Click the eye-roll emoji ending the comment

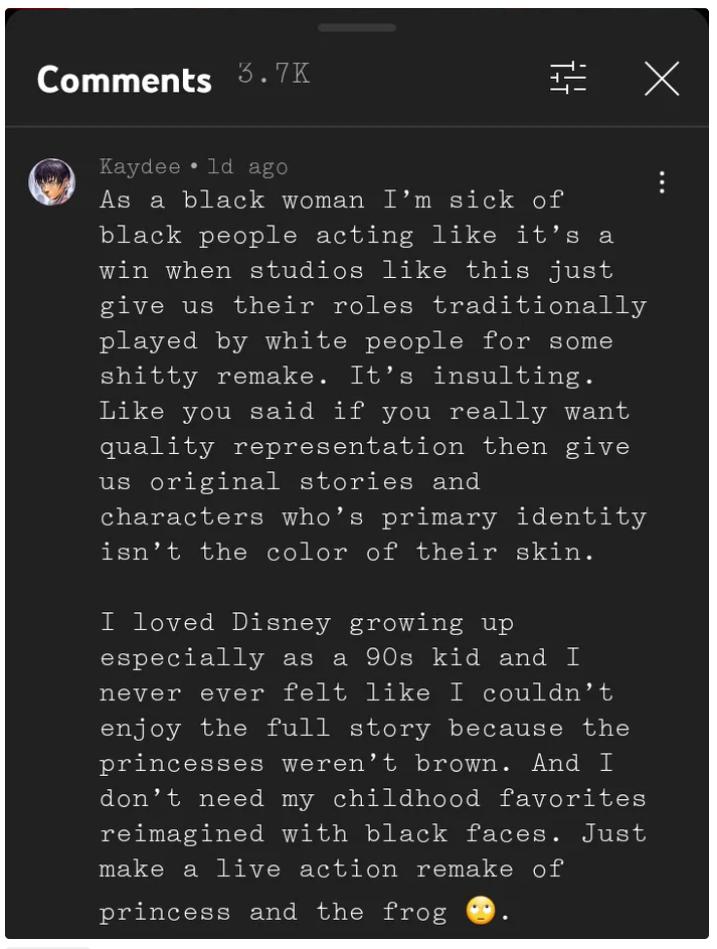481,911
